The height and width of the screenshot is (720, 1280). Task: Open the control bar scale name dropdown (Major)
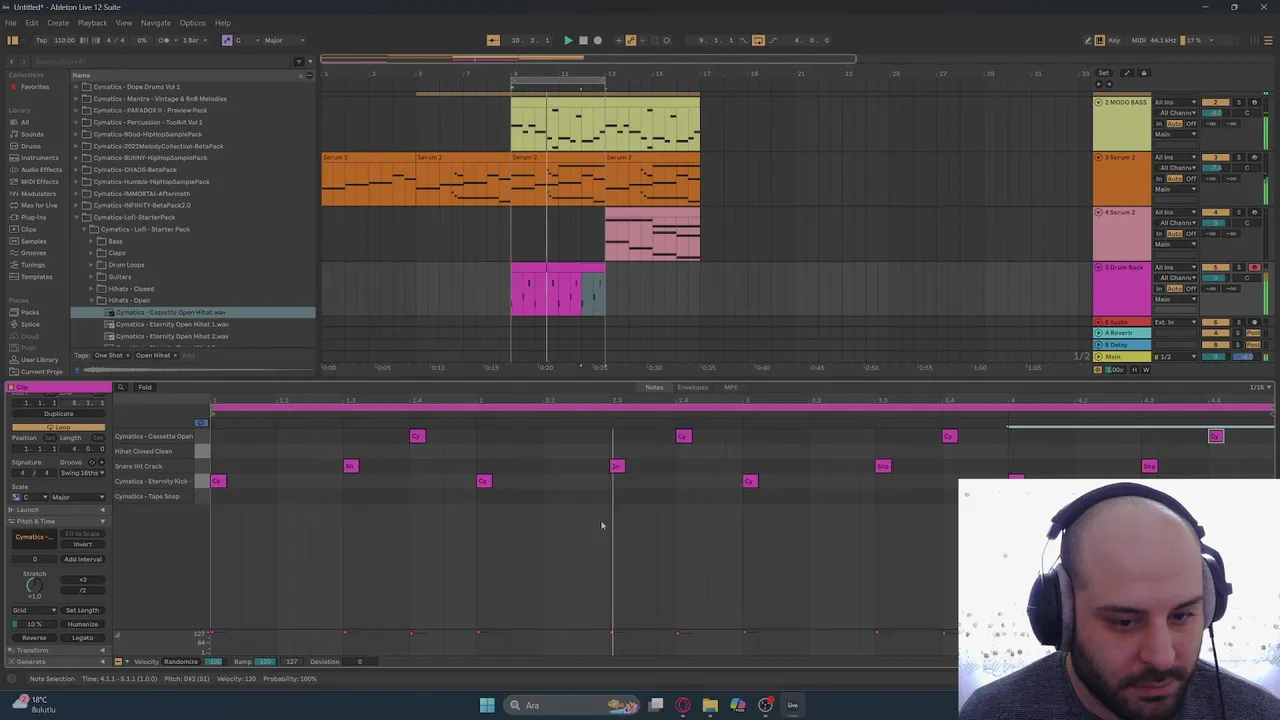click(285, 40)
